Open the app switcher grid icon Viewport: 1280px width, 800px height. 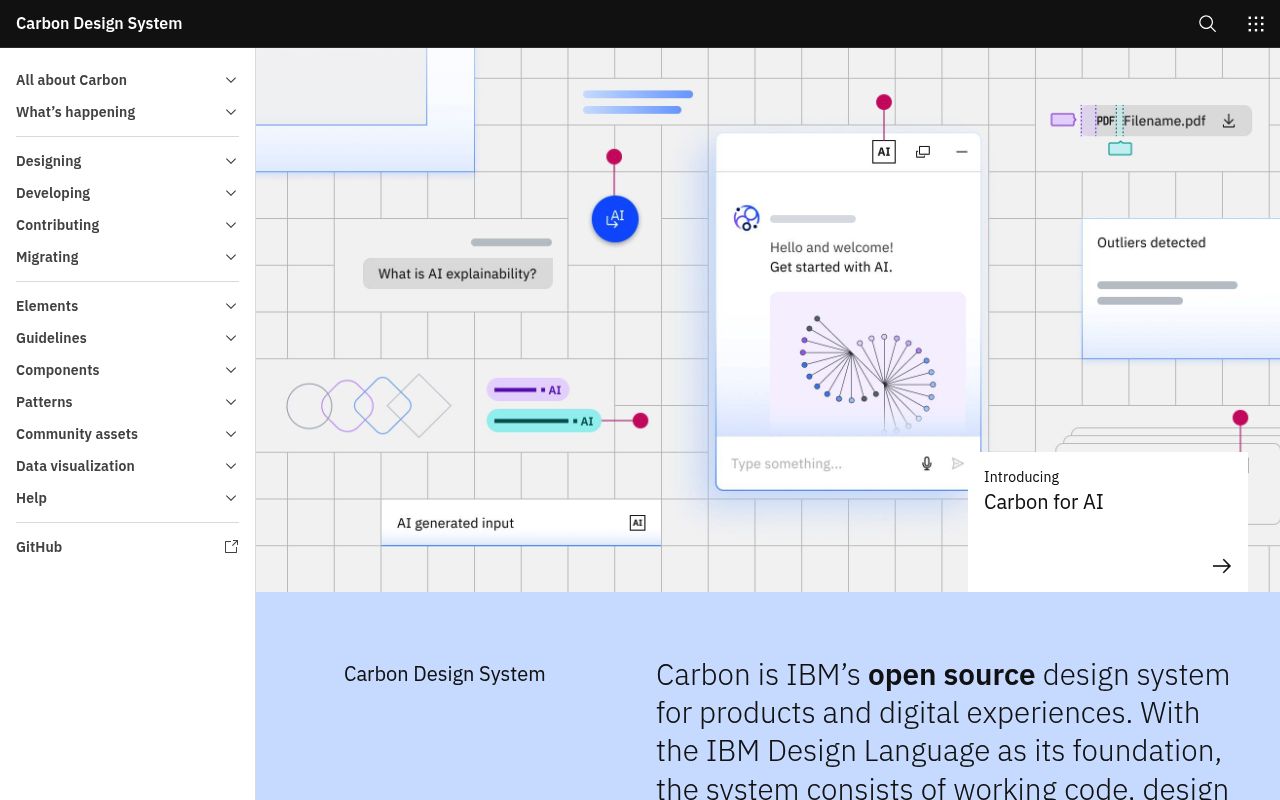(x=1255, y=23)
